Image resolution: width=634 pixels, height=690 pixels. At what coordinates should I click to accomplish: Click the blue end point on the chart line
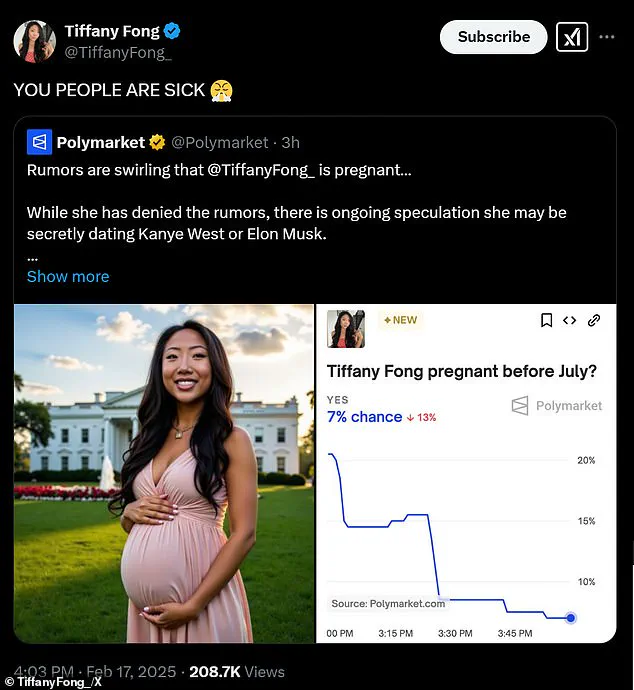pyautogui.click(x=571, y=618)
